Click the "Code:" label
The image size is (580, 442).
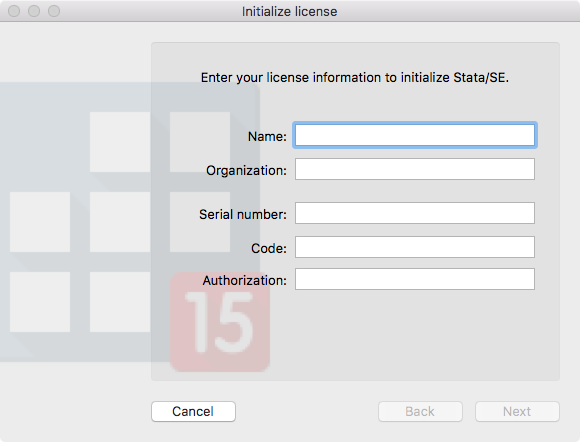click(269, 248)
